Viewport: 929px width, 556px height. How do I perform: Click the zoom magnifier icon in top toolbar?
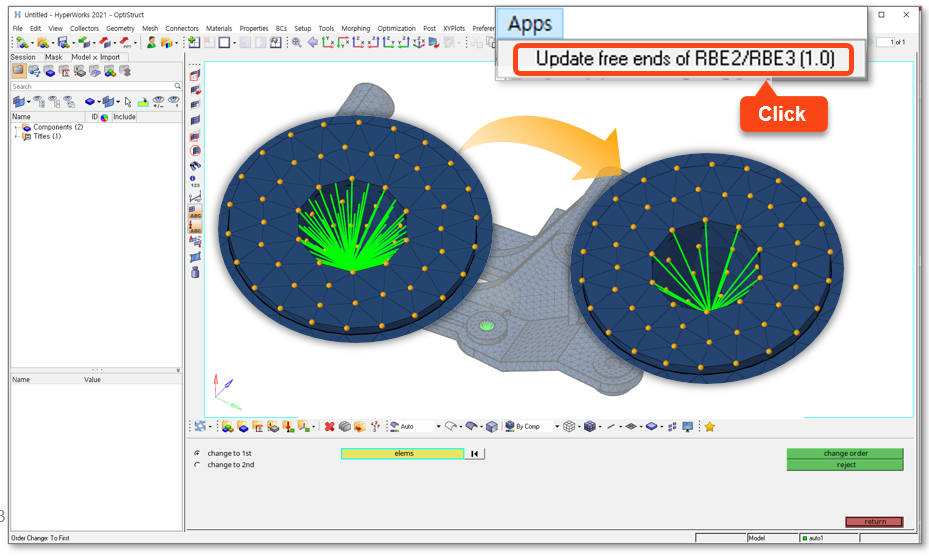click(x=297, y=43)
